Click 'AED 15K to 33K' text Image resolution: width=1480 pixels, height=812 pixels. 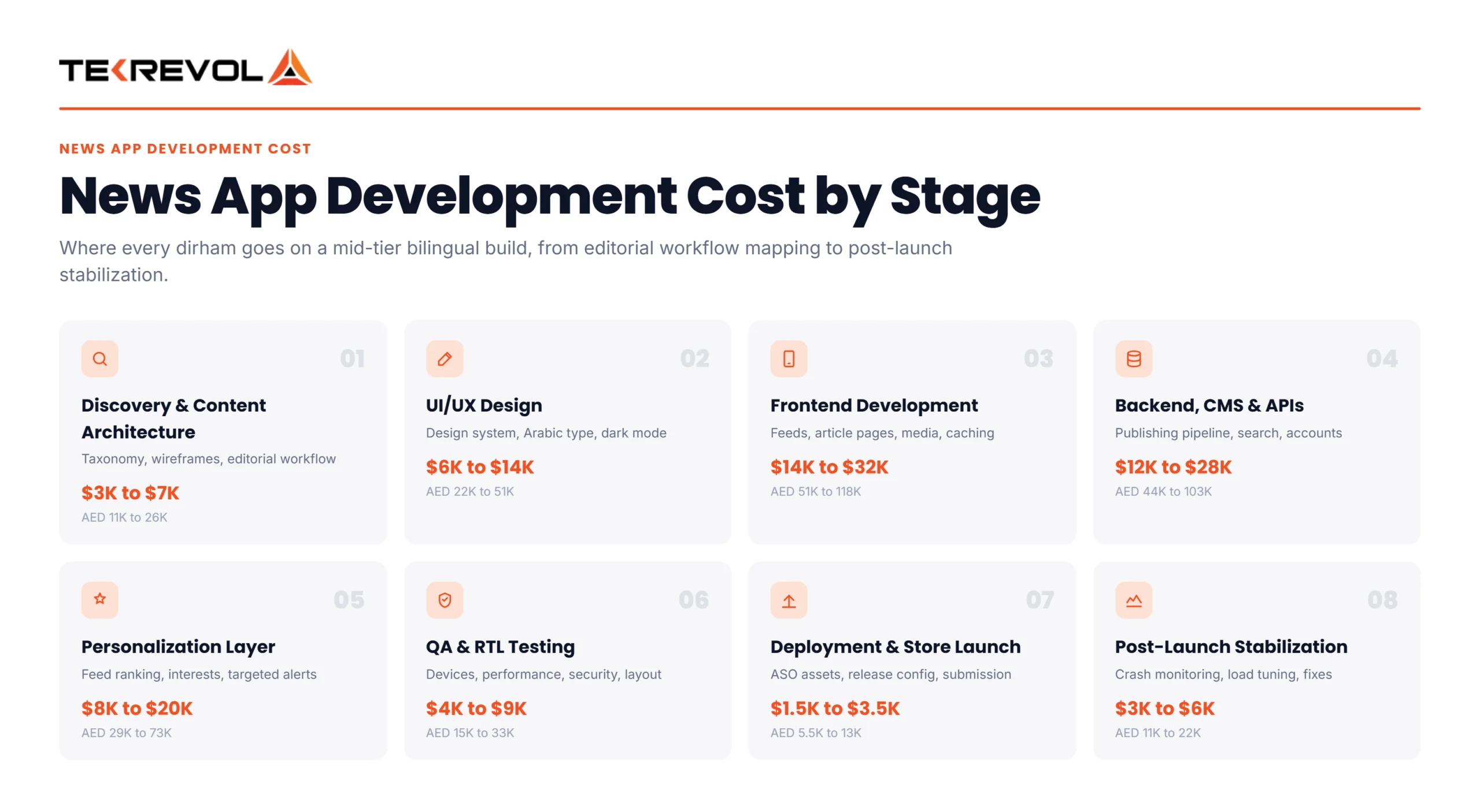(469, 732)
